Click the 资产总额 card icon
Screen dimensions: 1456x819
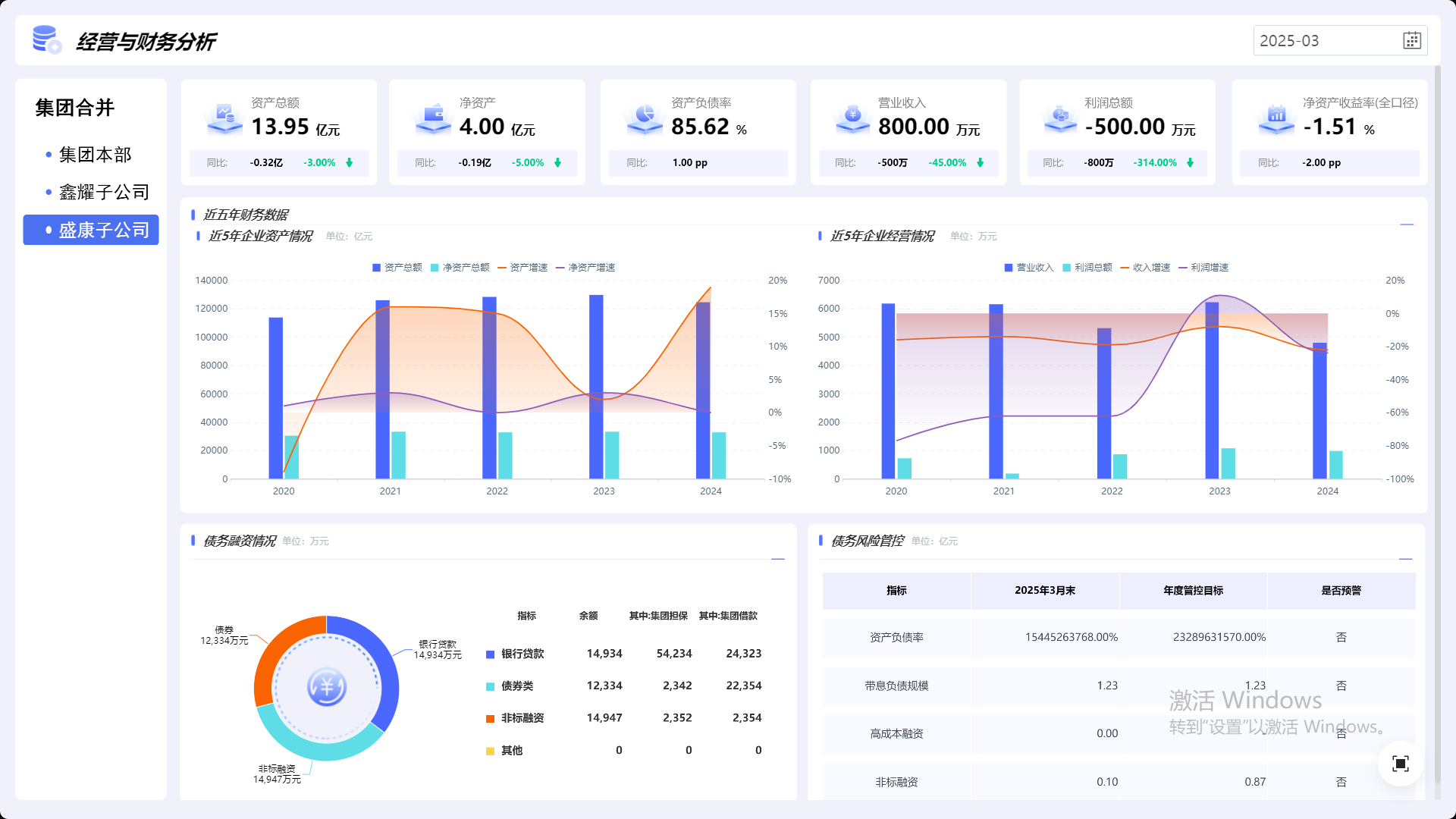[x=224, y=118]
